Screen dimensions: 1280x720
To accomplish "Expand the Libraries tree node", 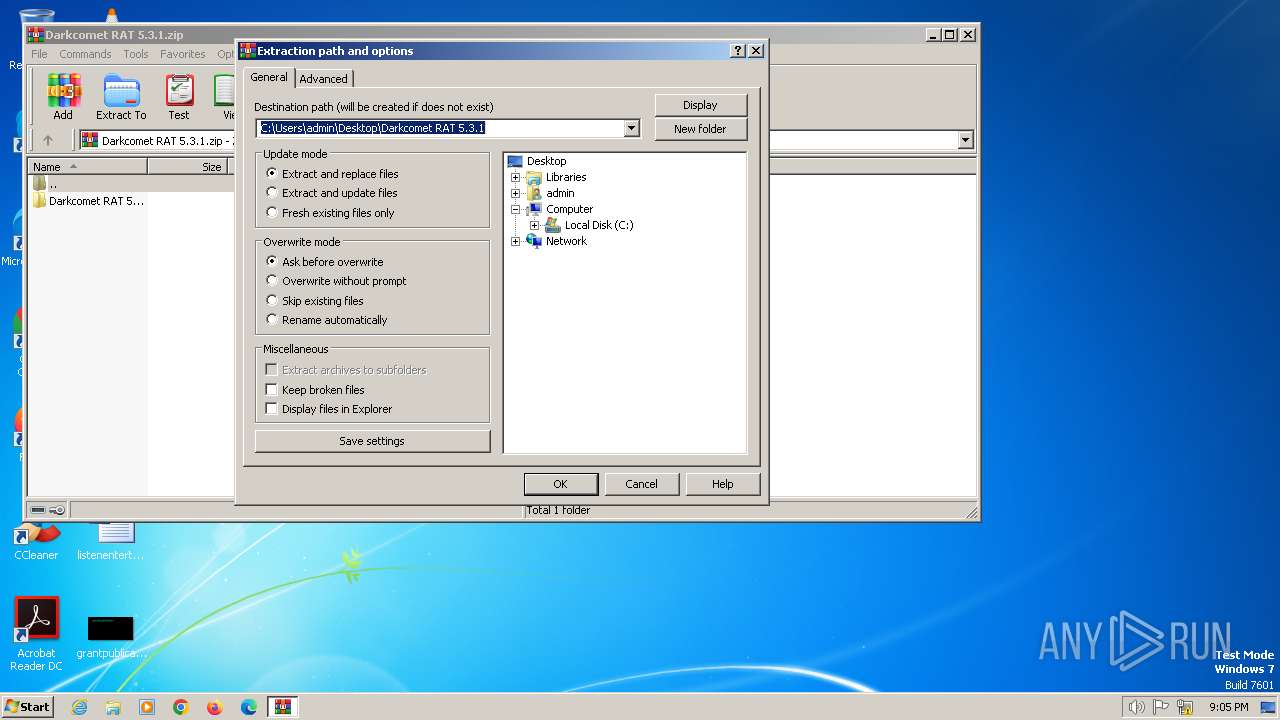I will (516, 177).
